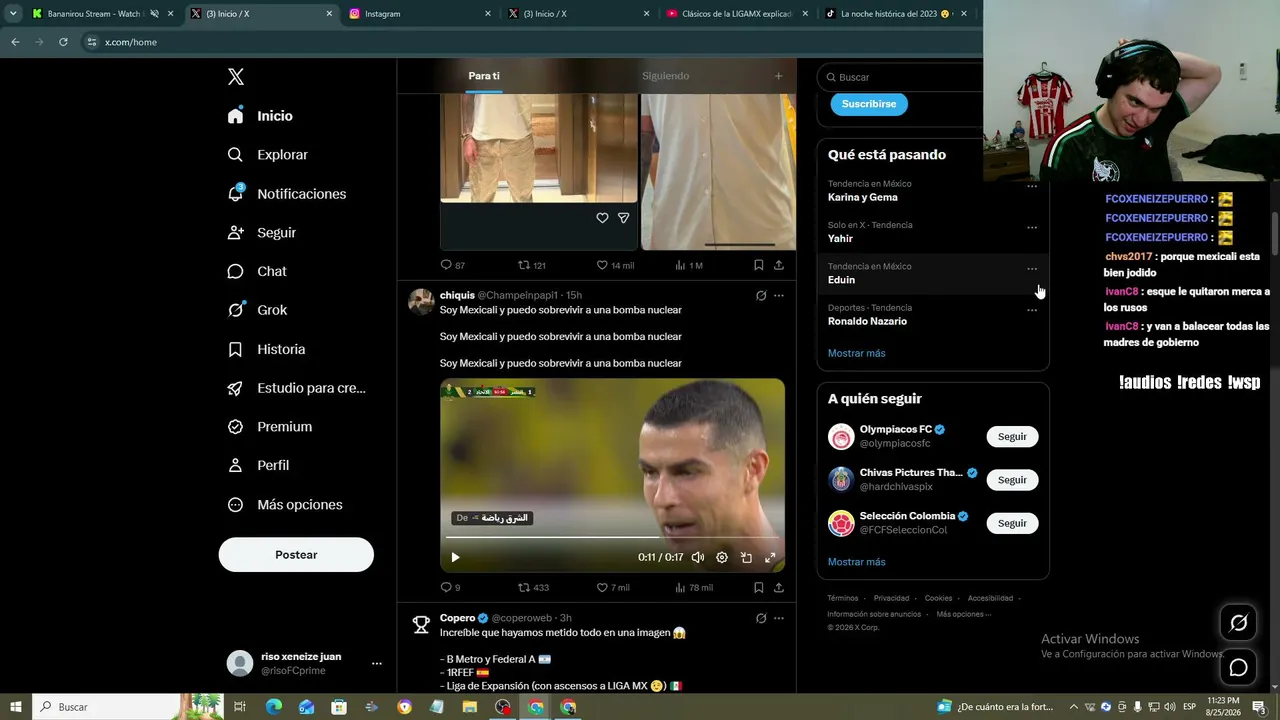Switch to the Para ti timeline tab
The height and width of the screenshot is (720, 1280).
[484, 76]
